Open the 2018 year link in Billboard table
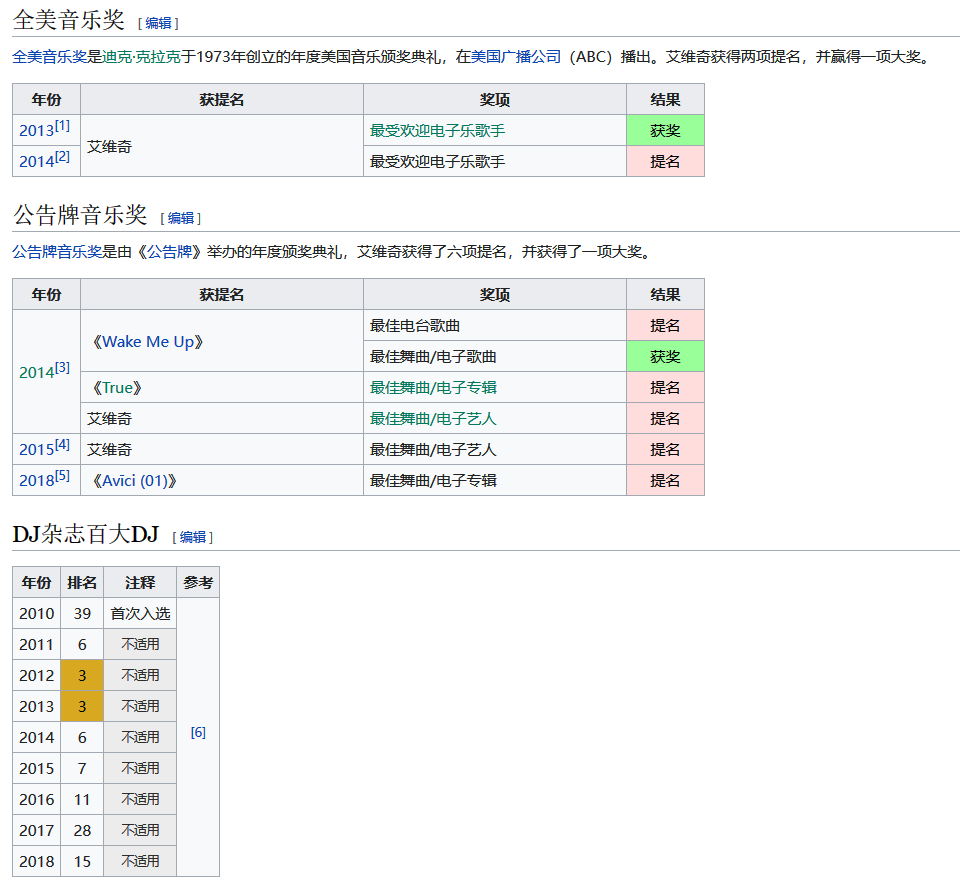Image resolution: width=960 pixels, height=891 pixels. 37,481
